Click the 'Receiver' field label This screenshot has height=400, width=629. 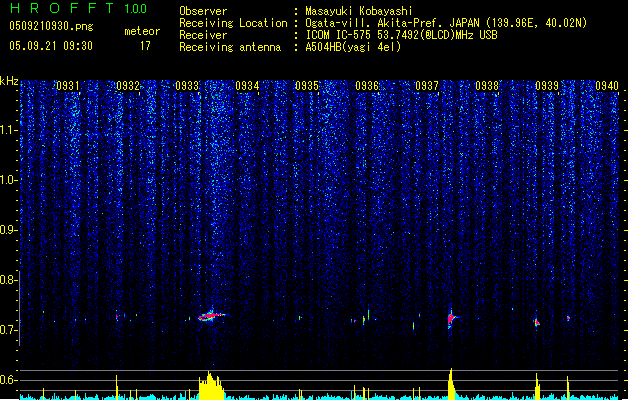(203, 35)
